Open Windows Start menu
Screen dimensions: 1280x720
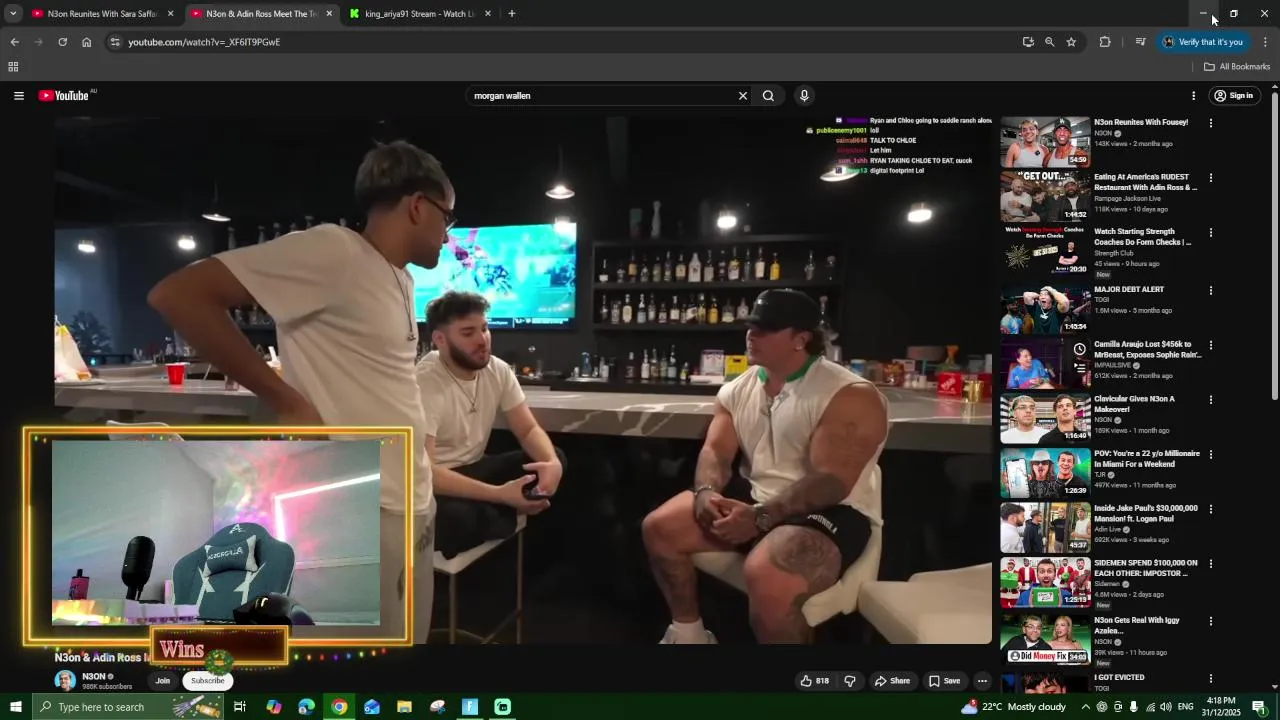click(x=15, y=707)
